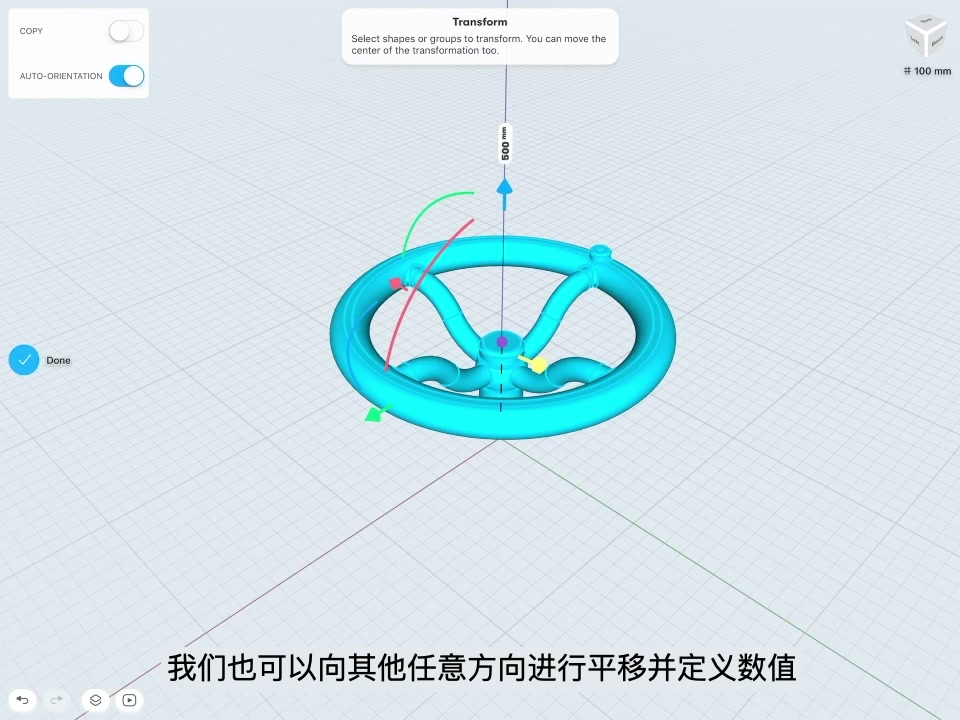Select the Left face on the orientation cube
Image resolution: width=960 pixels, height=720 pixels.
[x=915, y=40]
